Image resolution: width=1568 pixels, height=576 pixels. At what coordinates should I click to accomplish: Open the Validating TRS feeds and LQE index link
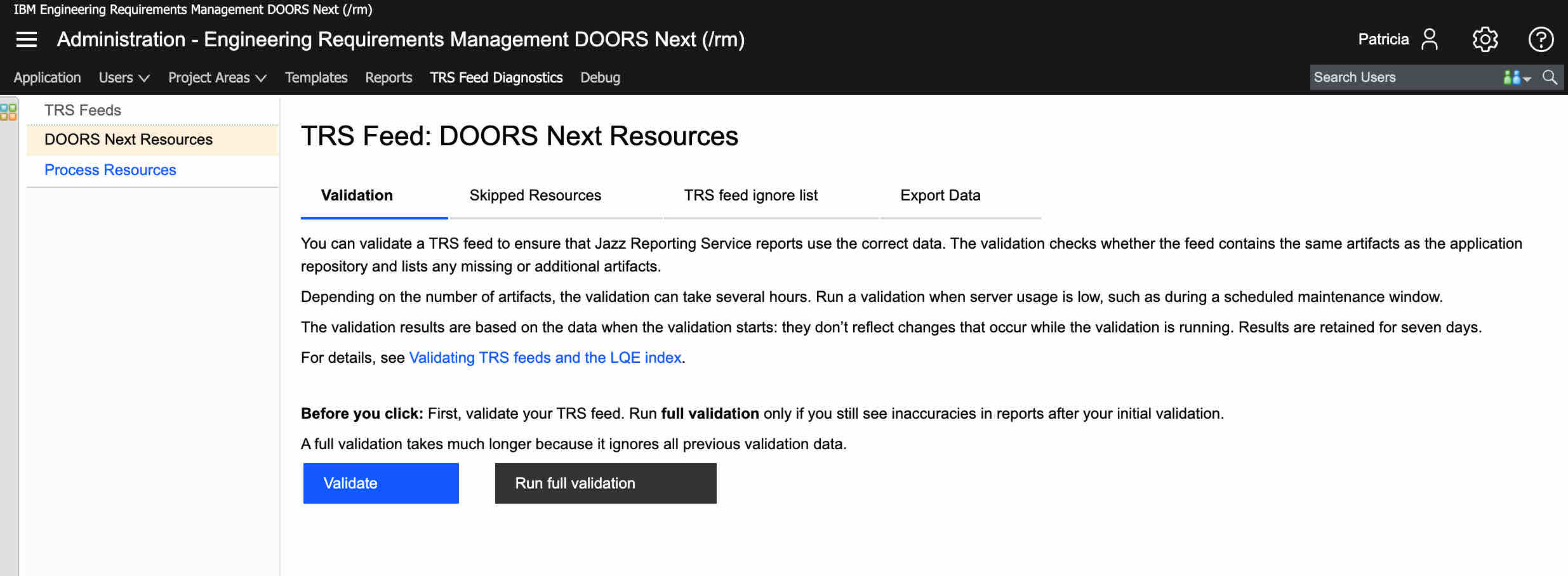(x=545, y=358)
